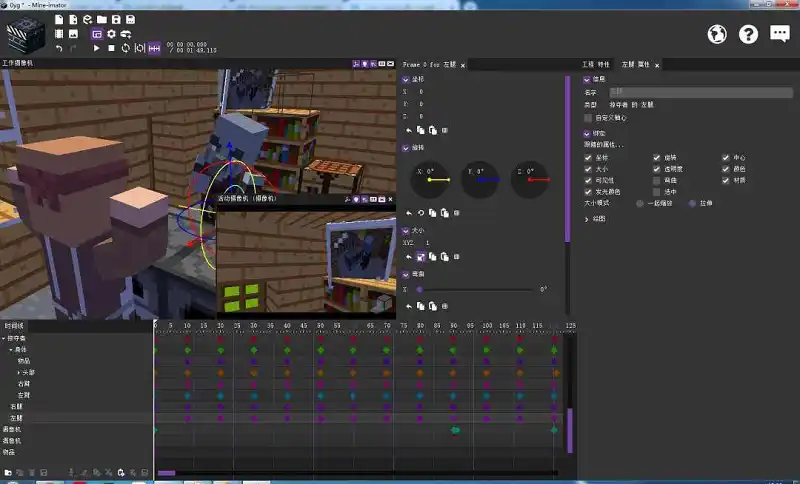800x484 pixels.
Task: Toggle 透明度 inherit checkbox
Action: coord(657,169)
